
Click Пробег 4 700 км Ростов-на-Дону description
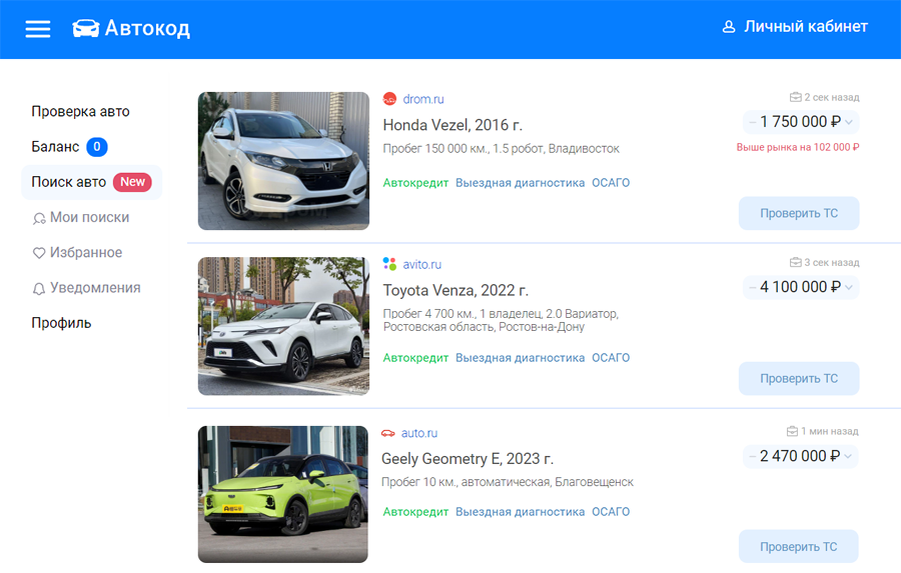pyautogui.click(x=500, y=320)
